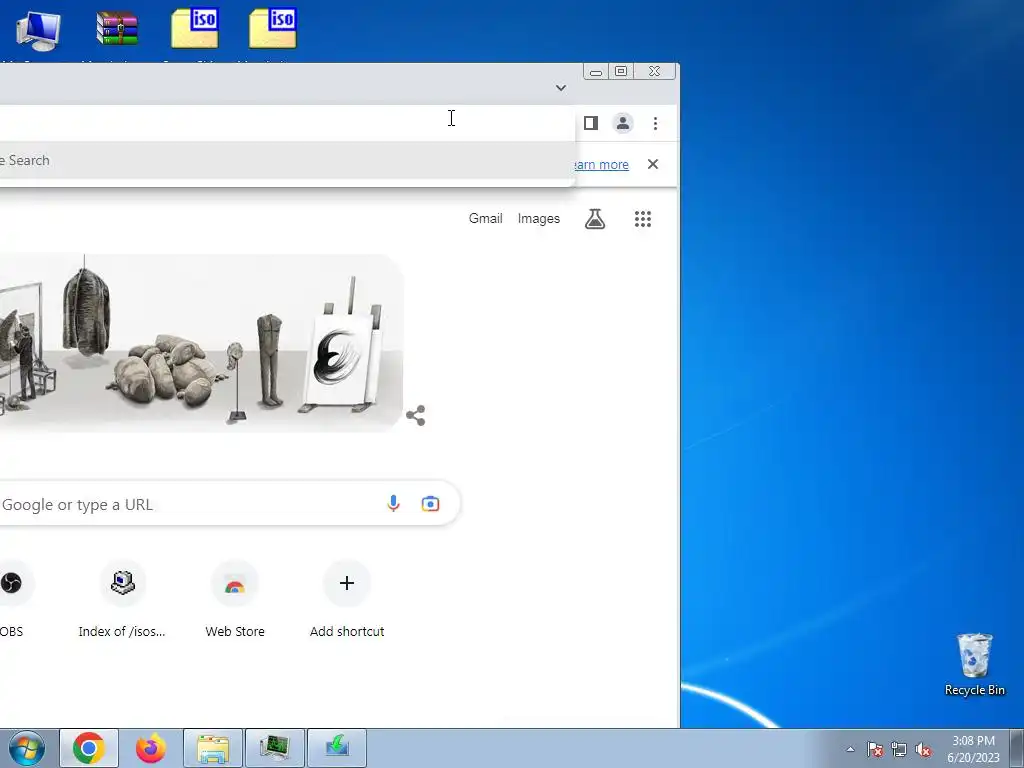
Task: Select the Computer desktop icon
Action: pyautogui.click(x=37, y=31)
